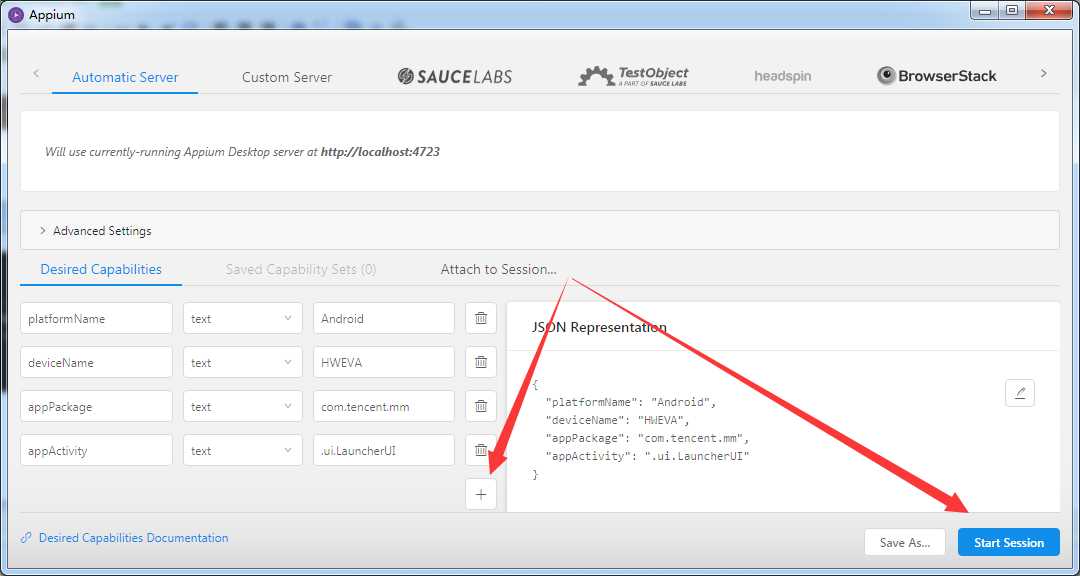The height and width of the screenshot is (576, 1080).
Task: Add a new capability with plus button
Action: click(481, 494)
